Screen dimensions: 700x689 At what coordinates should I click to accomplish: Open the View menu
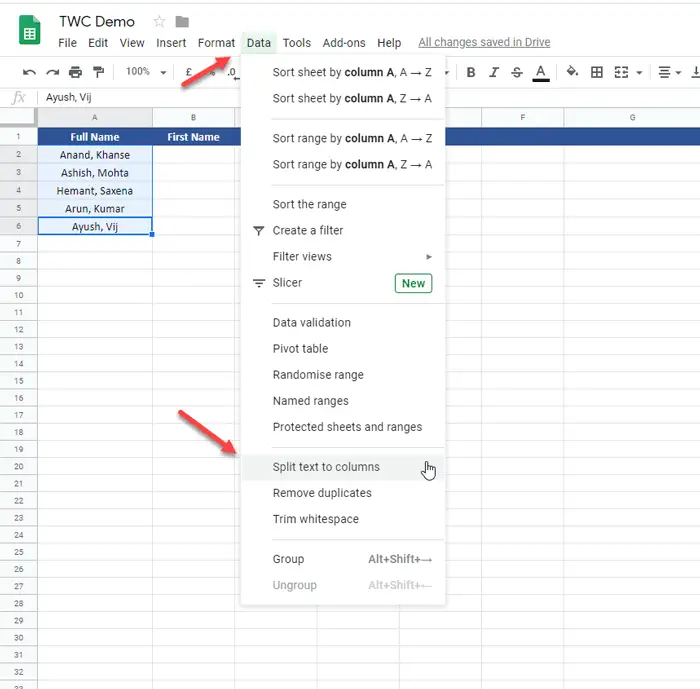pos(132,43)
